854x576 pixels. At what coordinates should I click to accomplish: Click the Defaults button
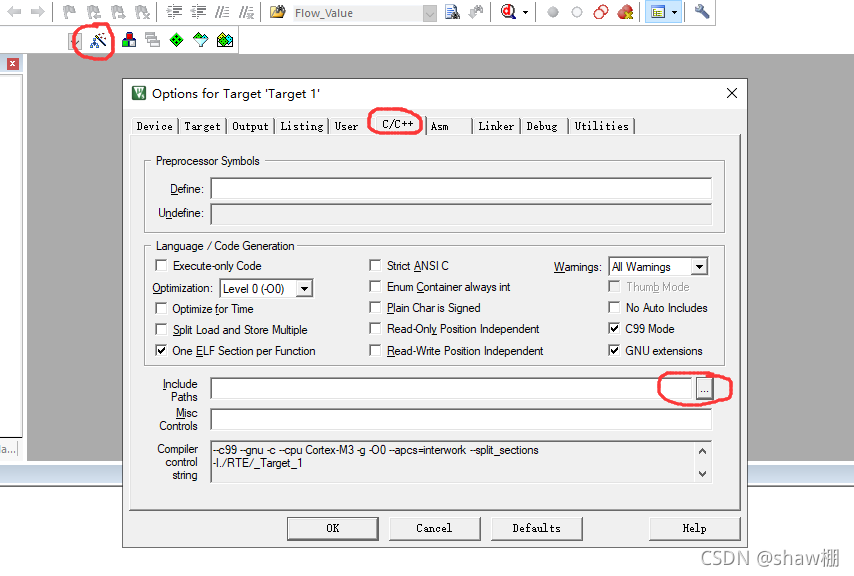536,528
